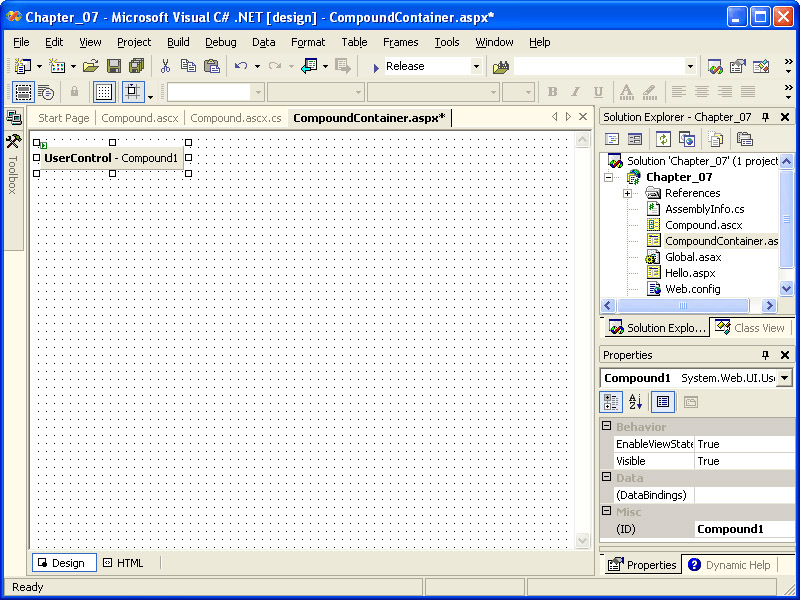Select Web.config in Solution Explorer
800x600 pixels.
692,289
